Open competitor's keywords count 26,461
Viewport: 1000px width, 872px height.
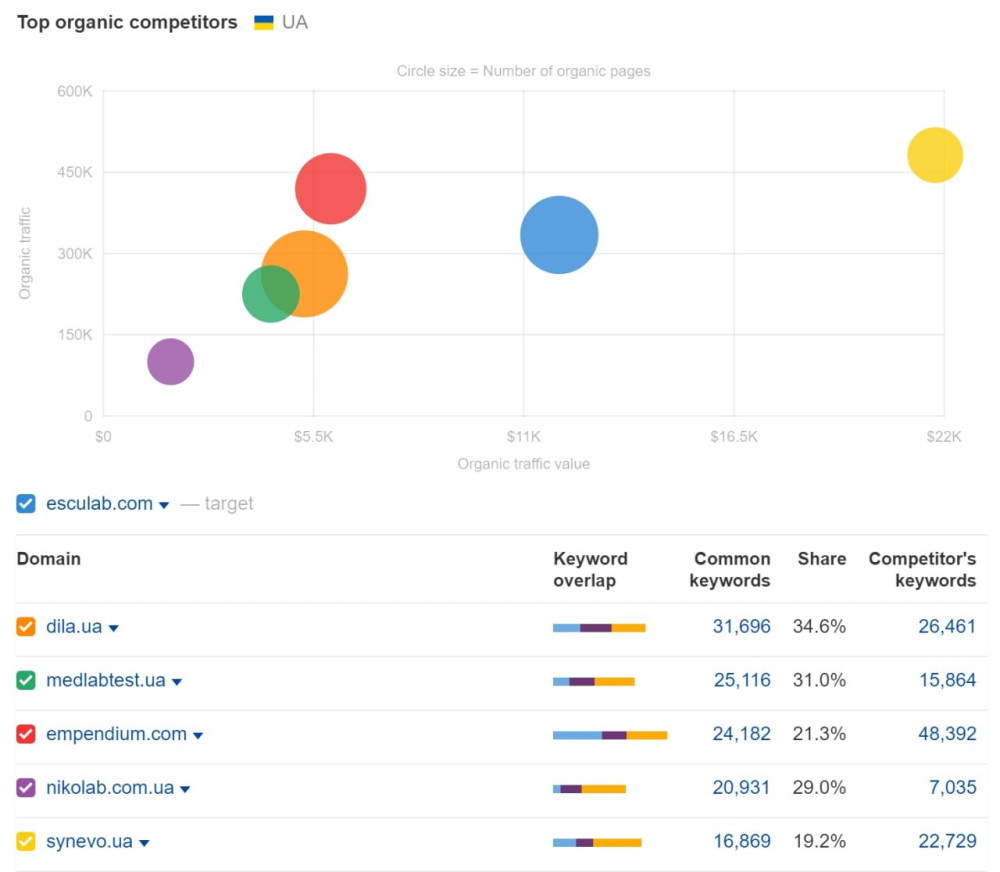click(x=947, y=626)
